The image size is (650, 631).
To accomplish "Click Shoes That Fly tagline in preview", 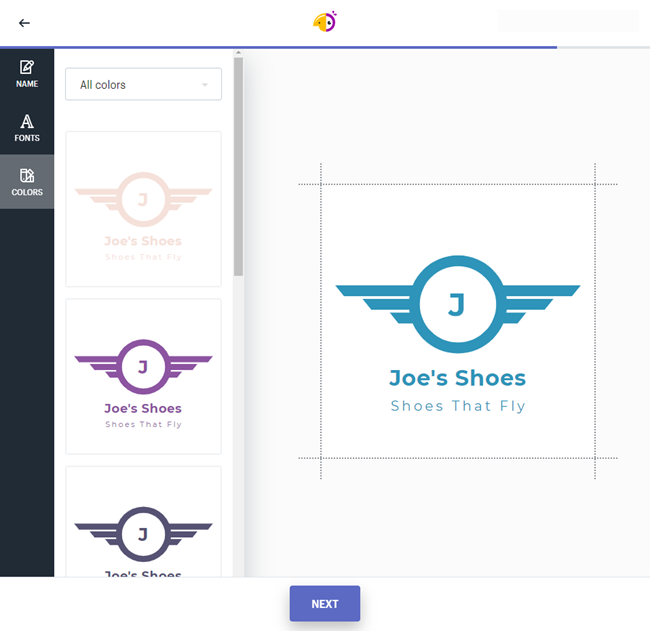I will point(457,406).
